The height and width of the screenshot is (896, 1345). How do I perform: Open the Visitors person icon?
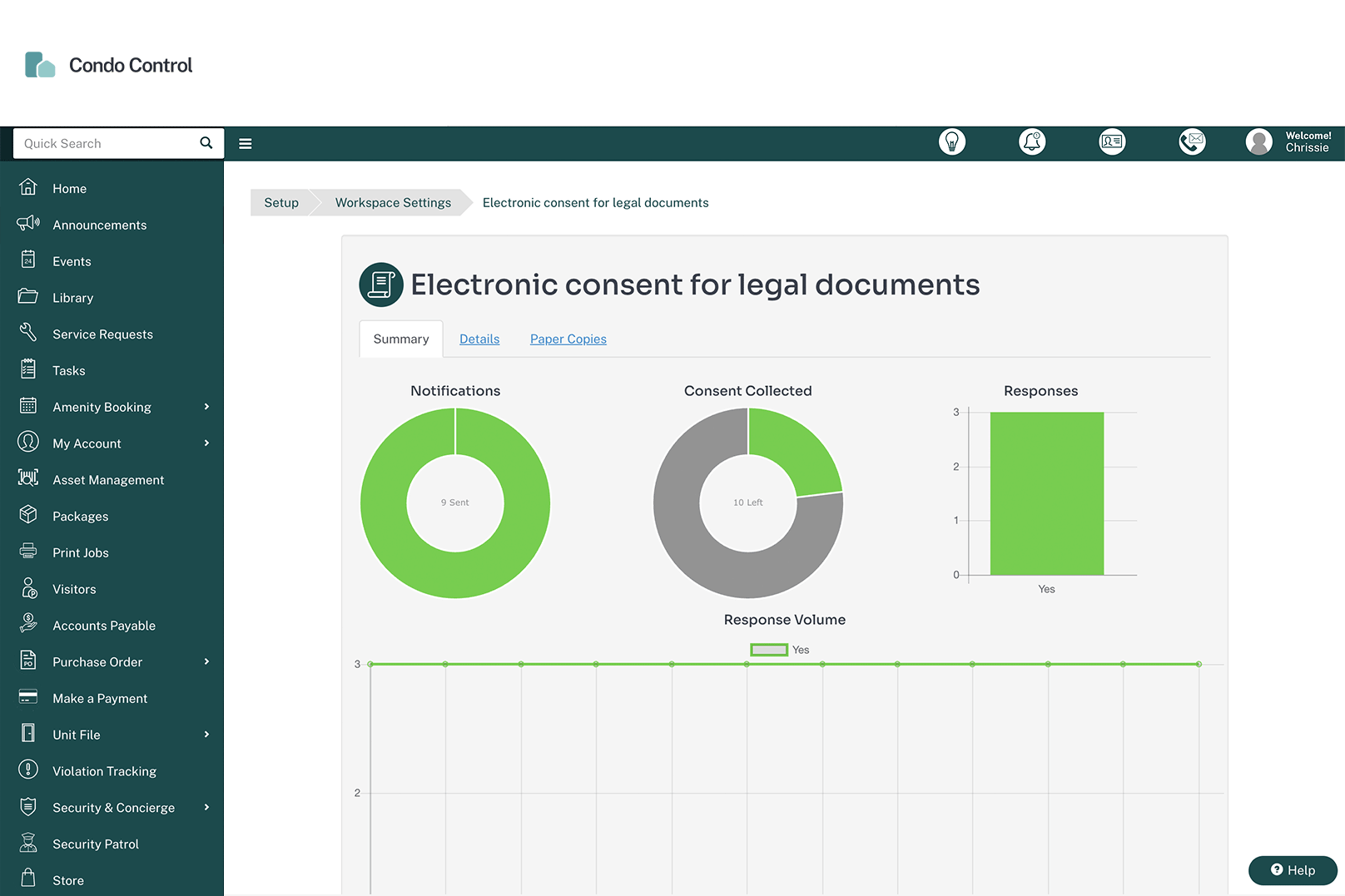click(x=28, y=588)
